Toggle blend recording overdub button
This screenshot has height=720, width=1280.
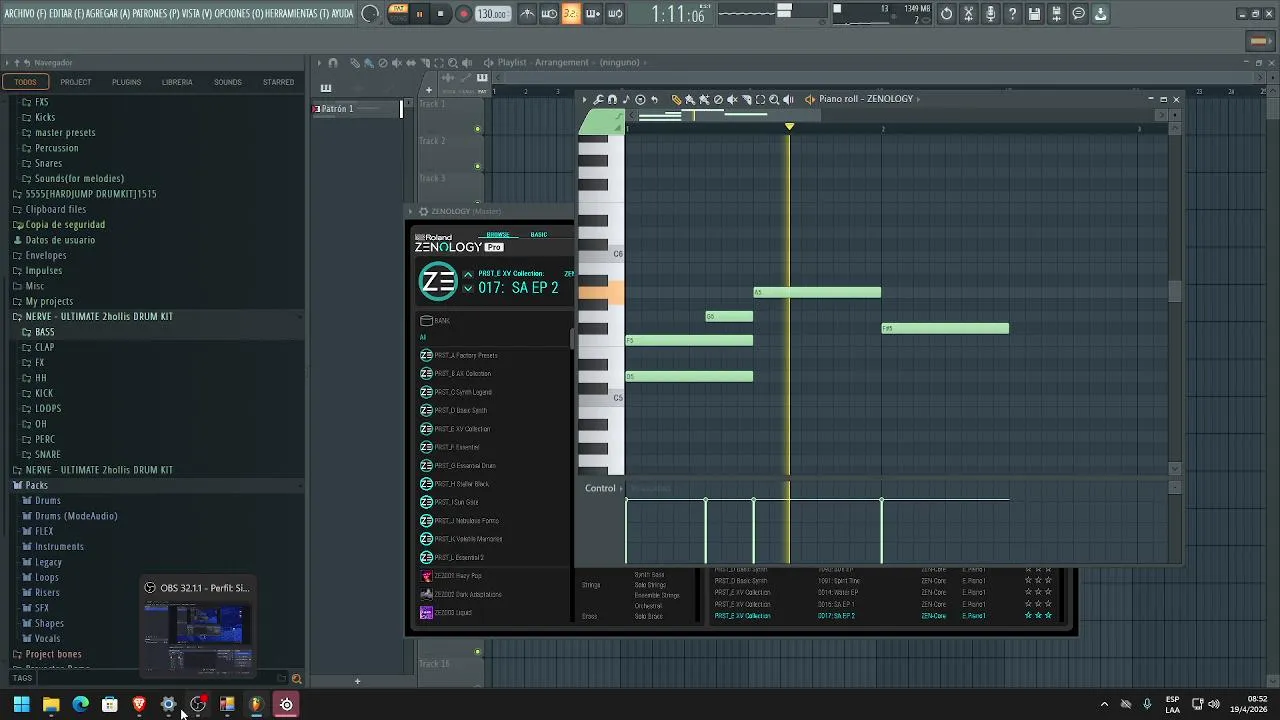click(x=593, y=14)
